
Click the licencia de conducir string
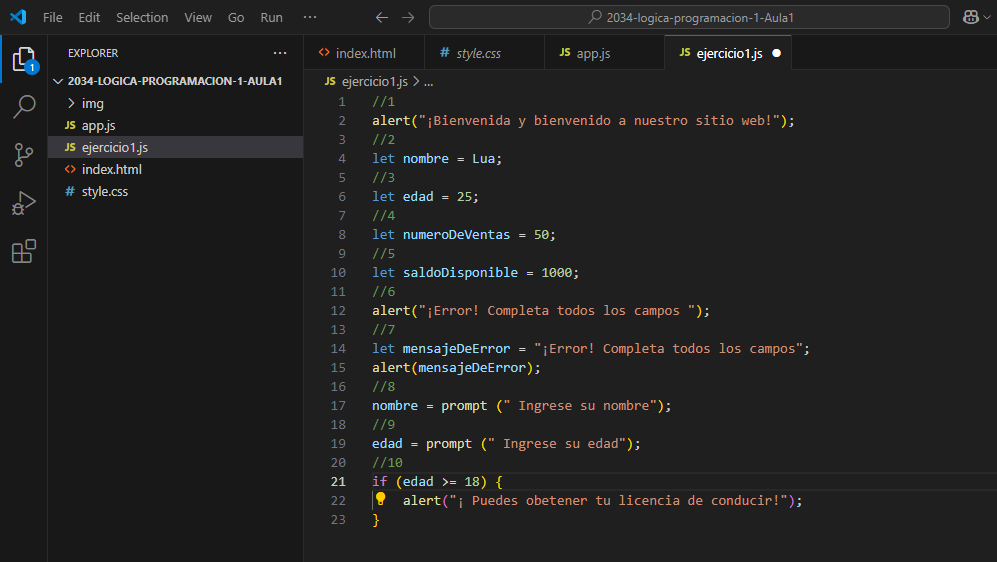click(x=619, y=500)
